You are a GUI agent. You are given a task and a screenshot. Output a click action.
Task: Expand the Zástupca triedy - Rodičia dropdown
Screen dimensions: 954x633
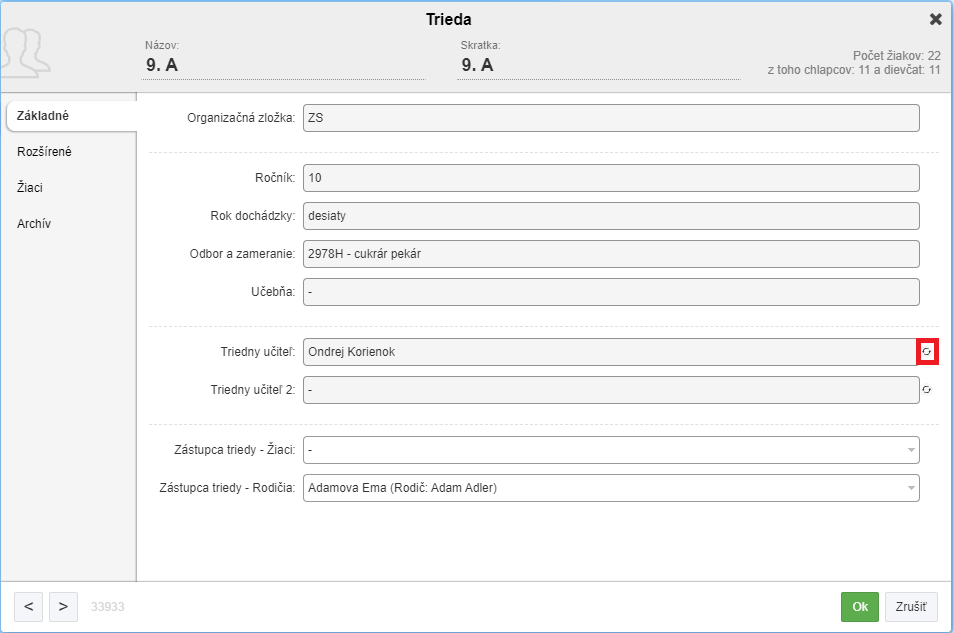611,488
